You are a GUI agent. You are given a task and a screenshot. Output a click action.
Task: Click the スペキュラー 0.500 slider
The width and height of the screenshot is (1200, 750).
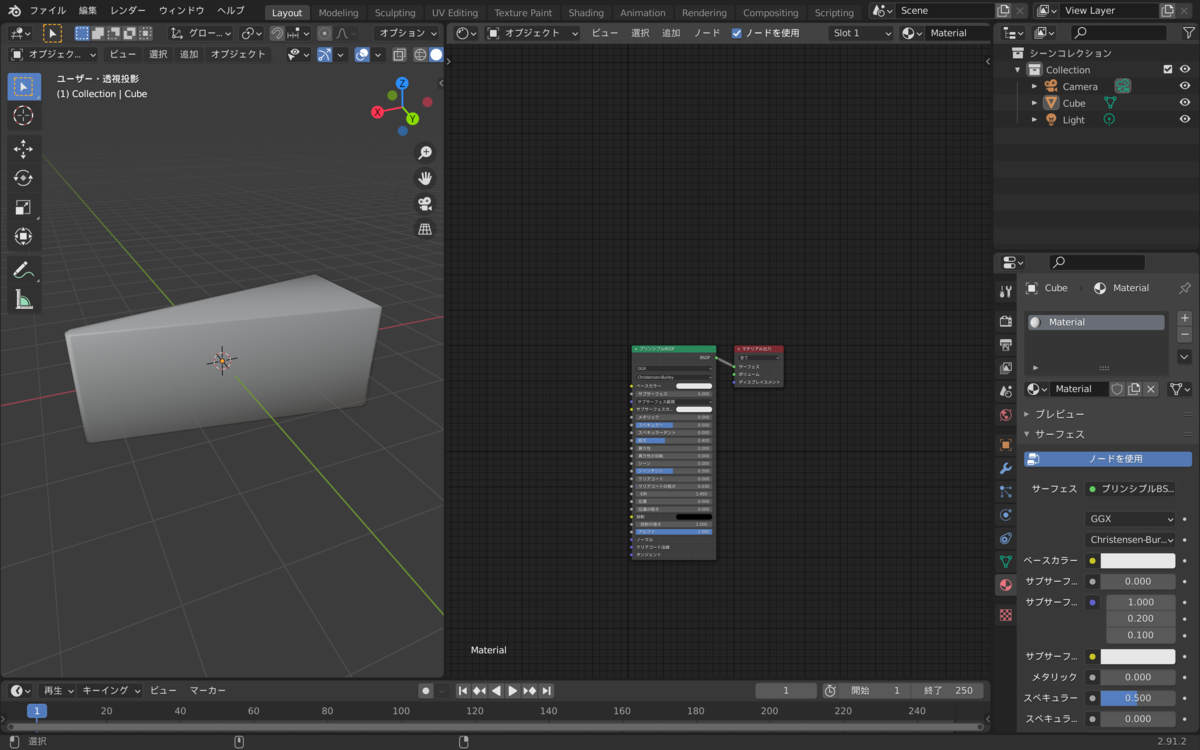1138,698
